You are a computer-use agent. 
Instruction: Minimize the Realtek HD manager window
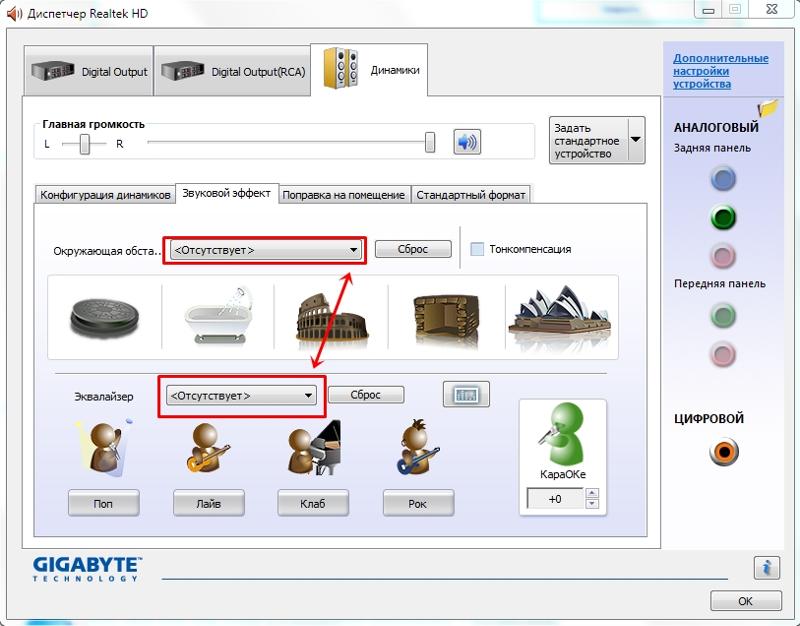[709, 9]
